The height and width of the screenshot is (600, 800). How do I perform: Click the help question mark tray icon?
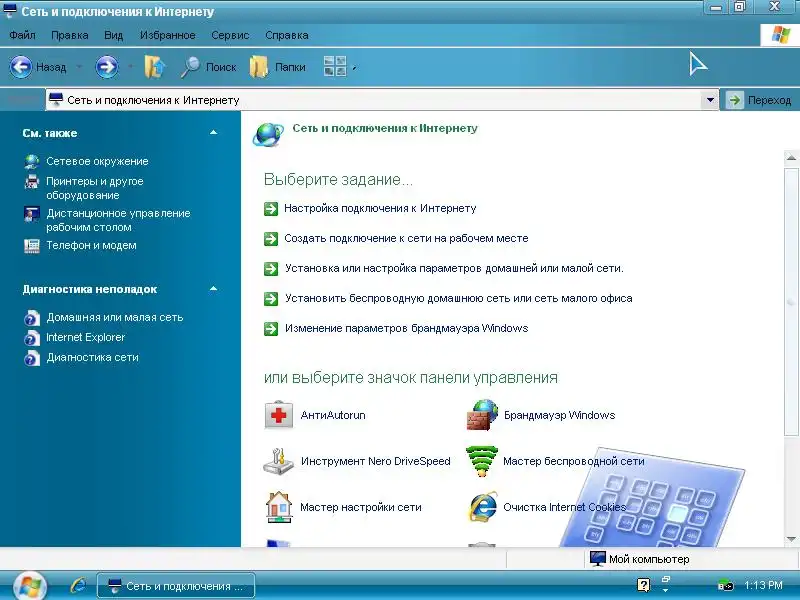pyautogui.click(x=644, y=585)
